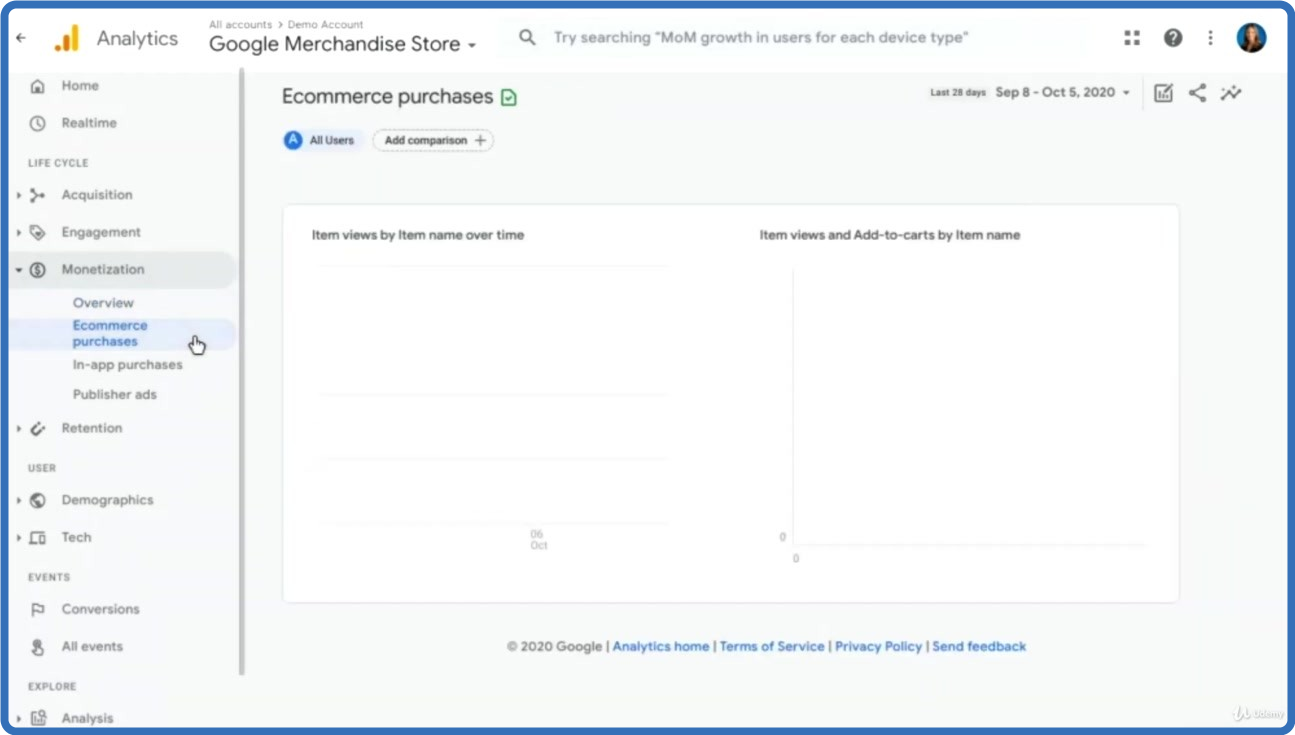Click the Add comparison button
The image size is (1295, 735).
[433, 141]
